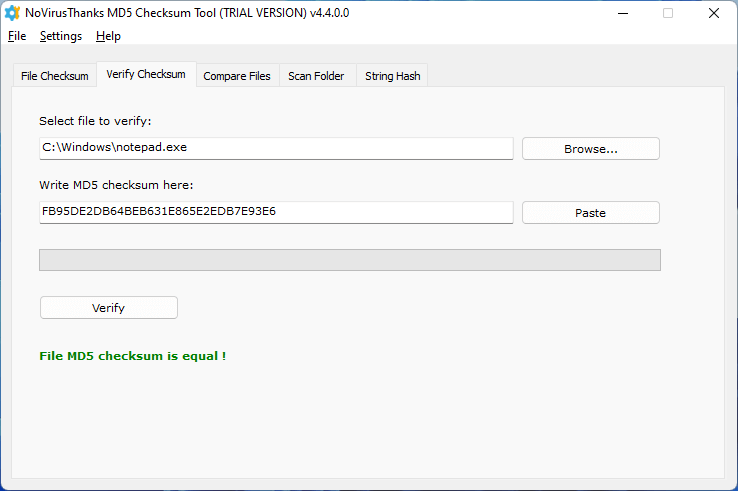Screen dimensions: 738x491
Task: Click the Paste button
Action: click(591, 213)
